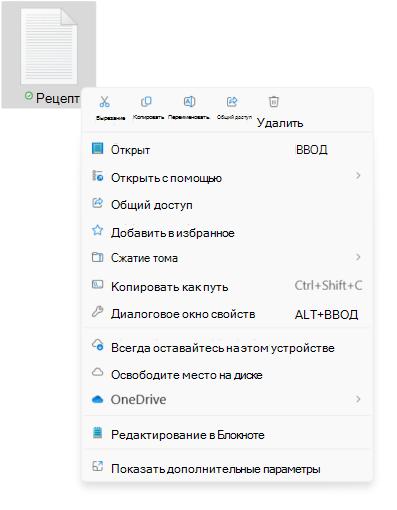Click the cloud outline icon beside Освободите место
397x510 pixels.
point(97,372)
